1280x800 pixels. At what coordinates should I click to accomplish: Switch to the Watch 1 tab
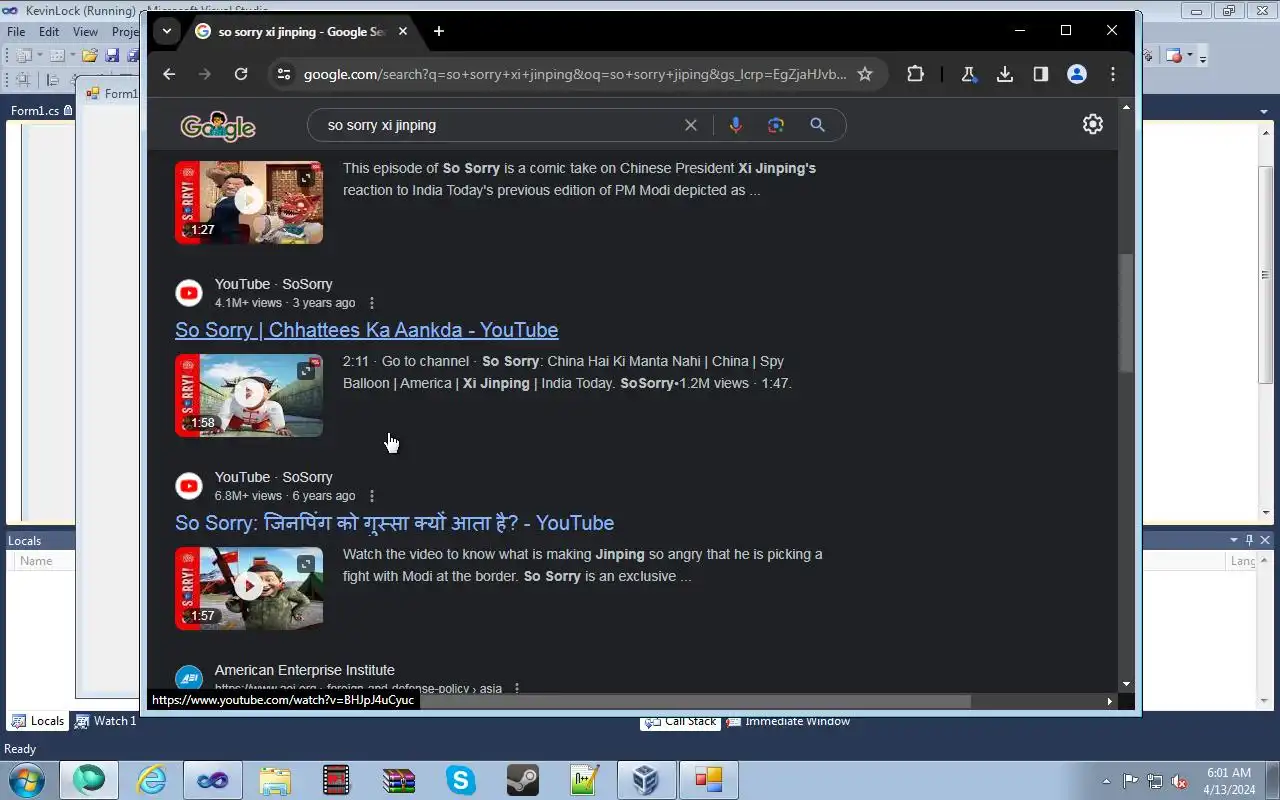click(x=106, y=721)
